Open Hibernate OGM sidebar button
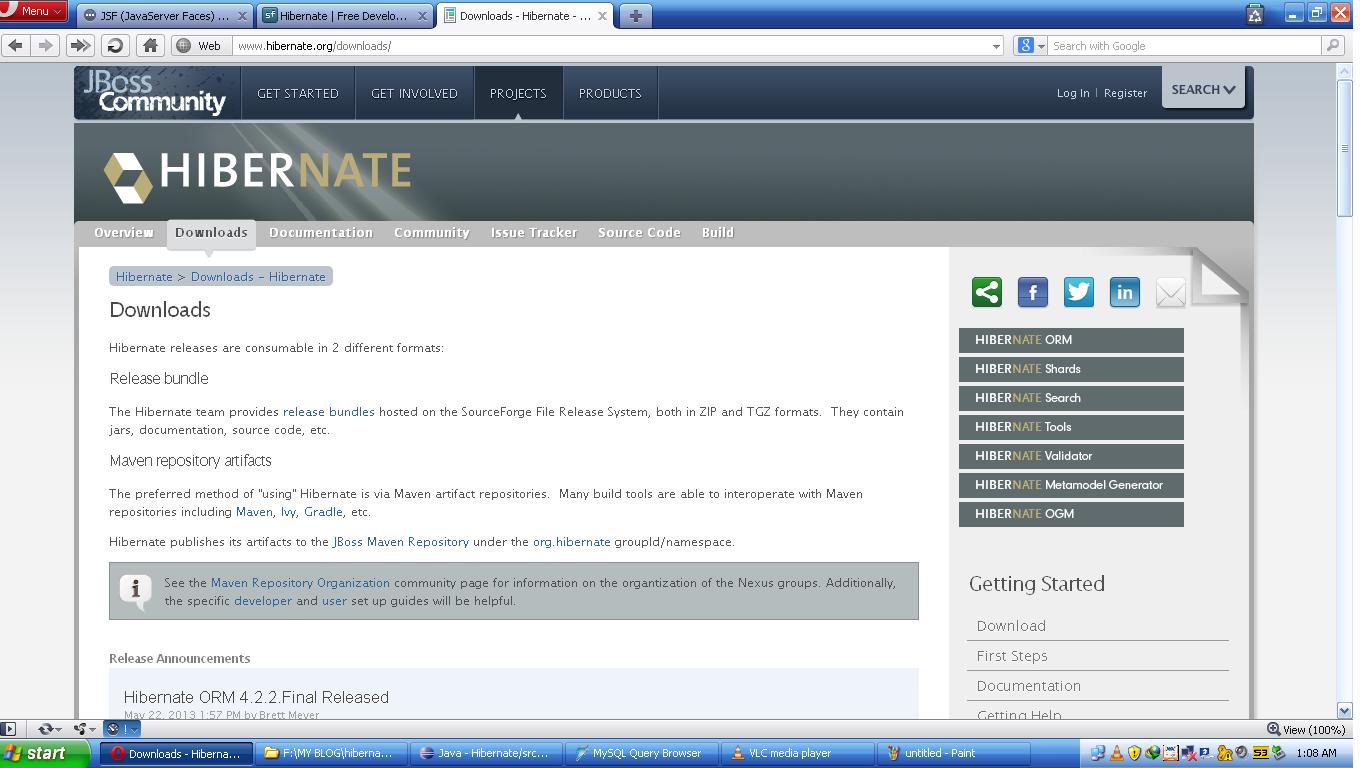 click(x=1071, y=514)
